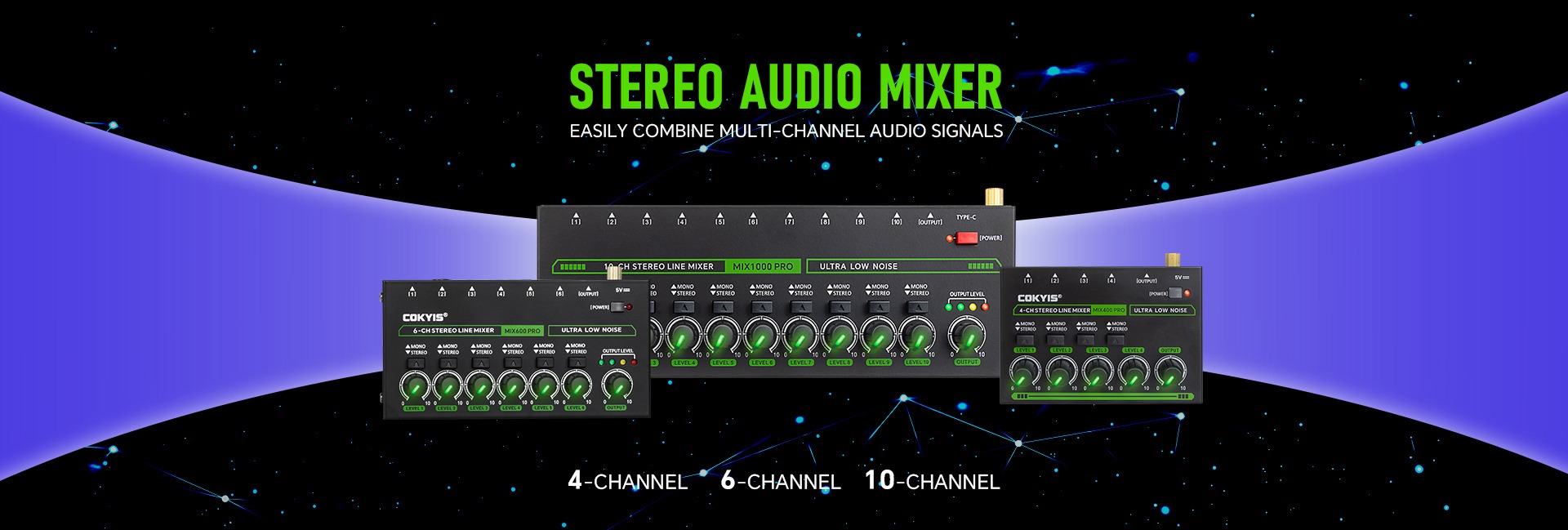
Task: Click the OUTPUT knob on the 6-channel mixer
Action: pyautogui.click(x=617, y=385)
